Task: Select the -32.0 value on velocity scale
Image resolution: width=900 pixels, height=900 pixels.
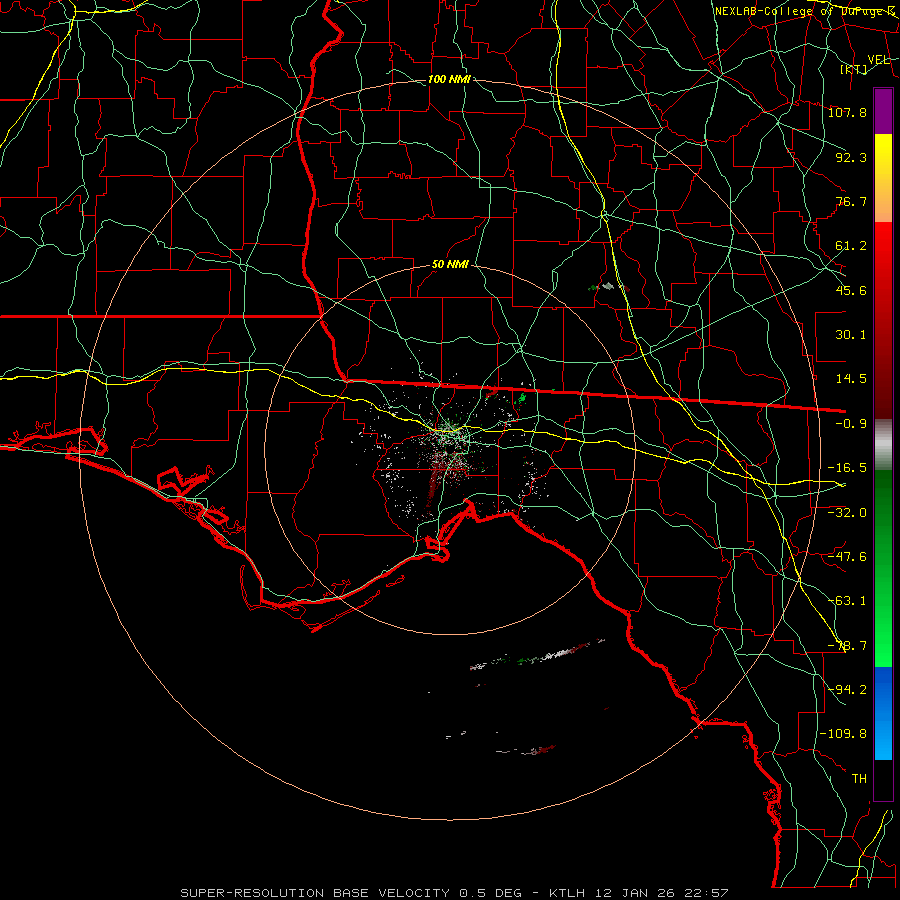Action: [x=847, y=513]
